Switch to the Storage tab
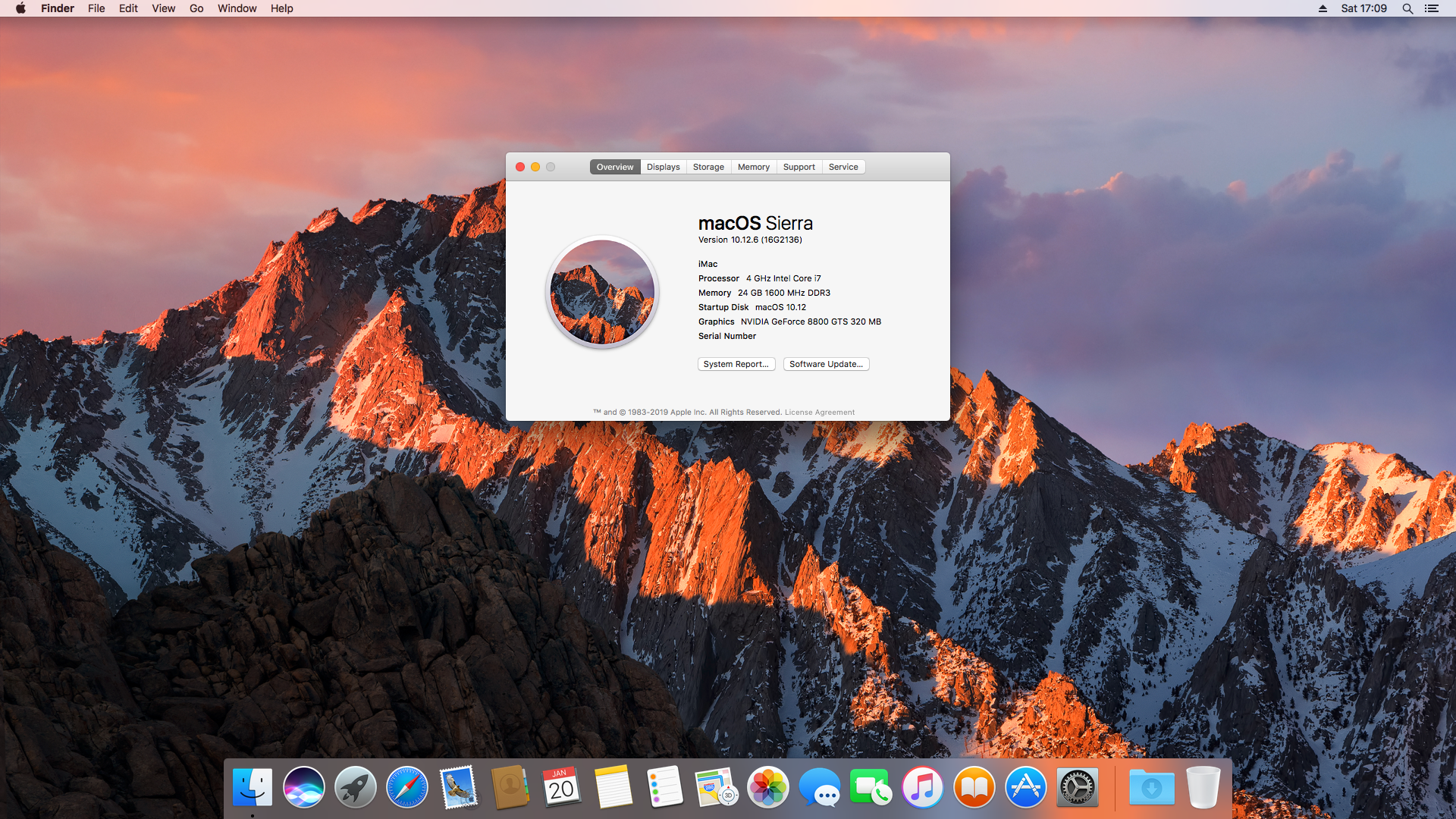 (708, 167)
